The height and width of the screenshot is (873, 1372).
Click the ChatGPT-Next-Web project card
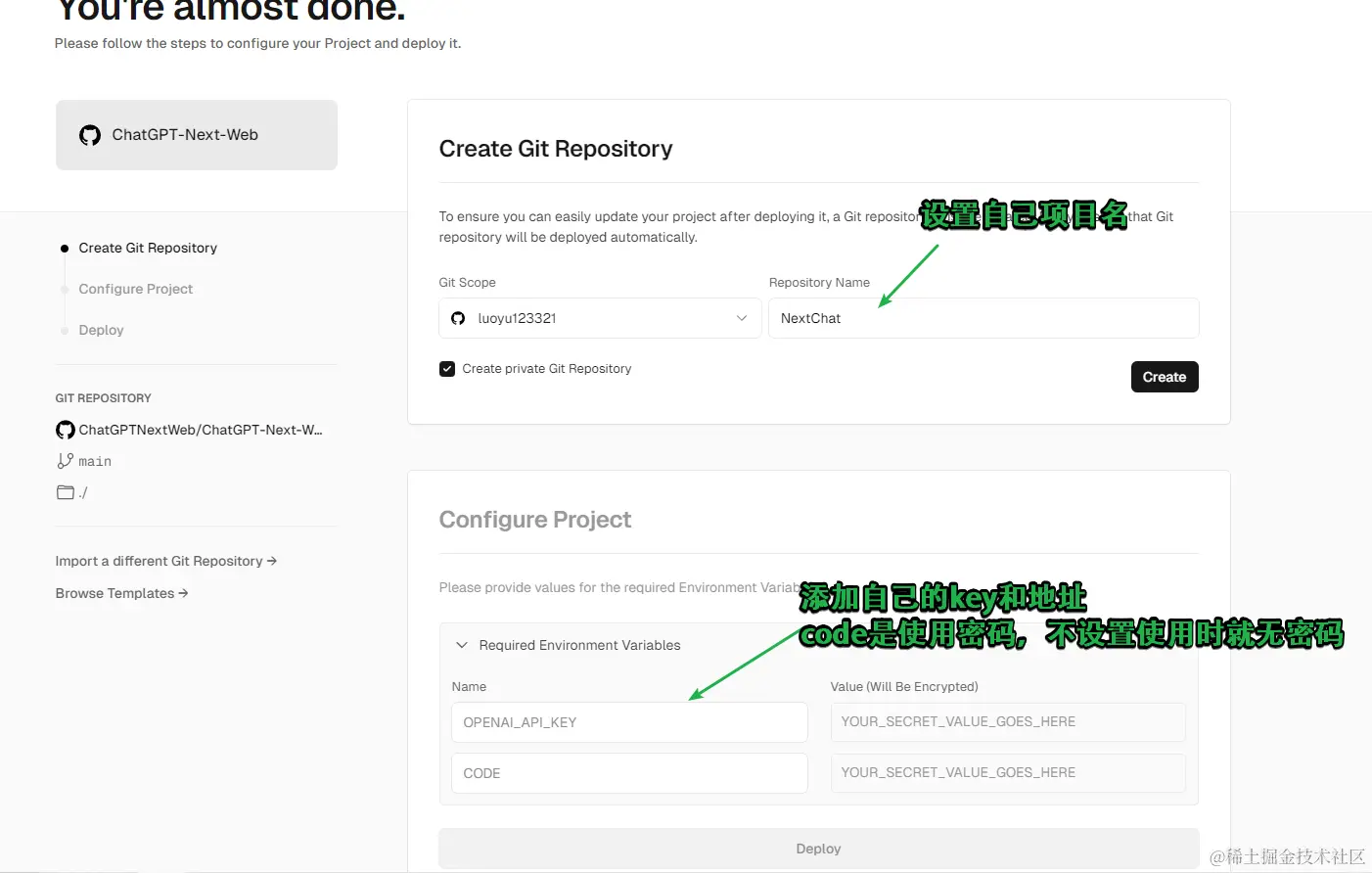click(x=197, y=135)
